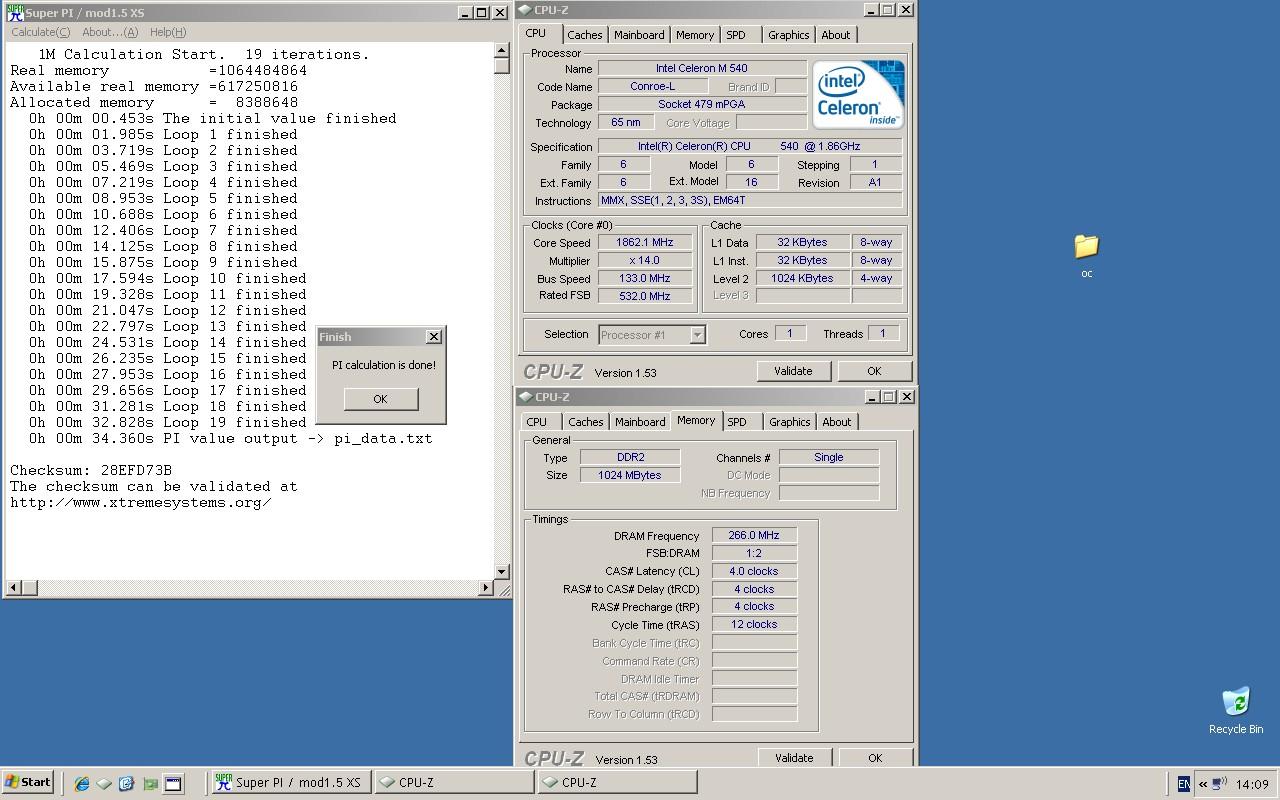Open the Help menu in Super PI

click(x=168, y=32)
